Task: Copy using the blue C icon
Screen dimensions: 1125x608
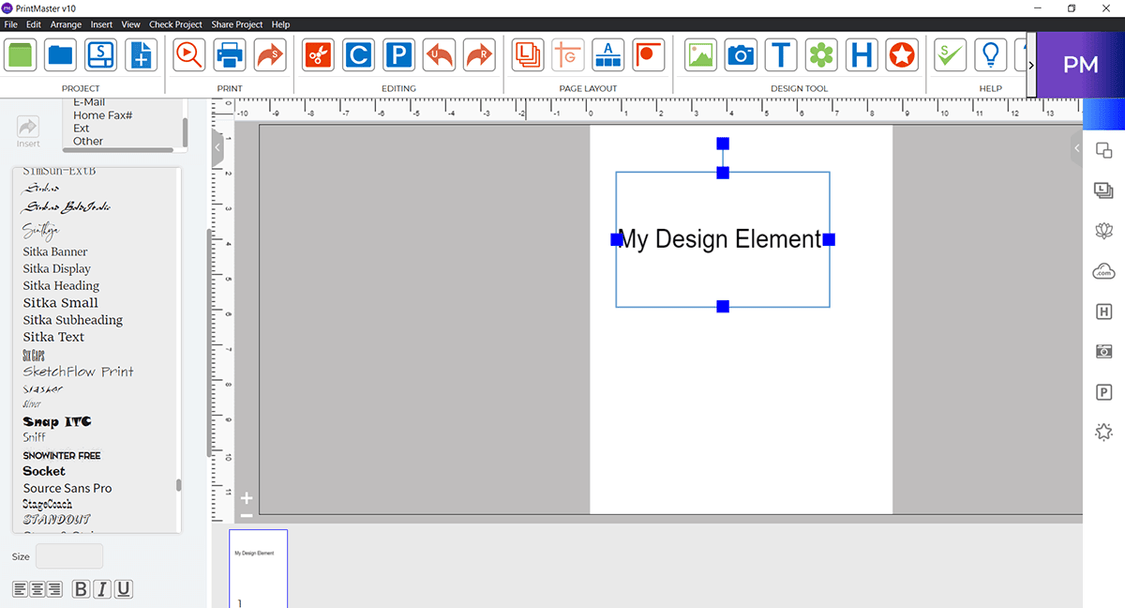Action: pos(358,55)
